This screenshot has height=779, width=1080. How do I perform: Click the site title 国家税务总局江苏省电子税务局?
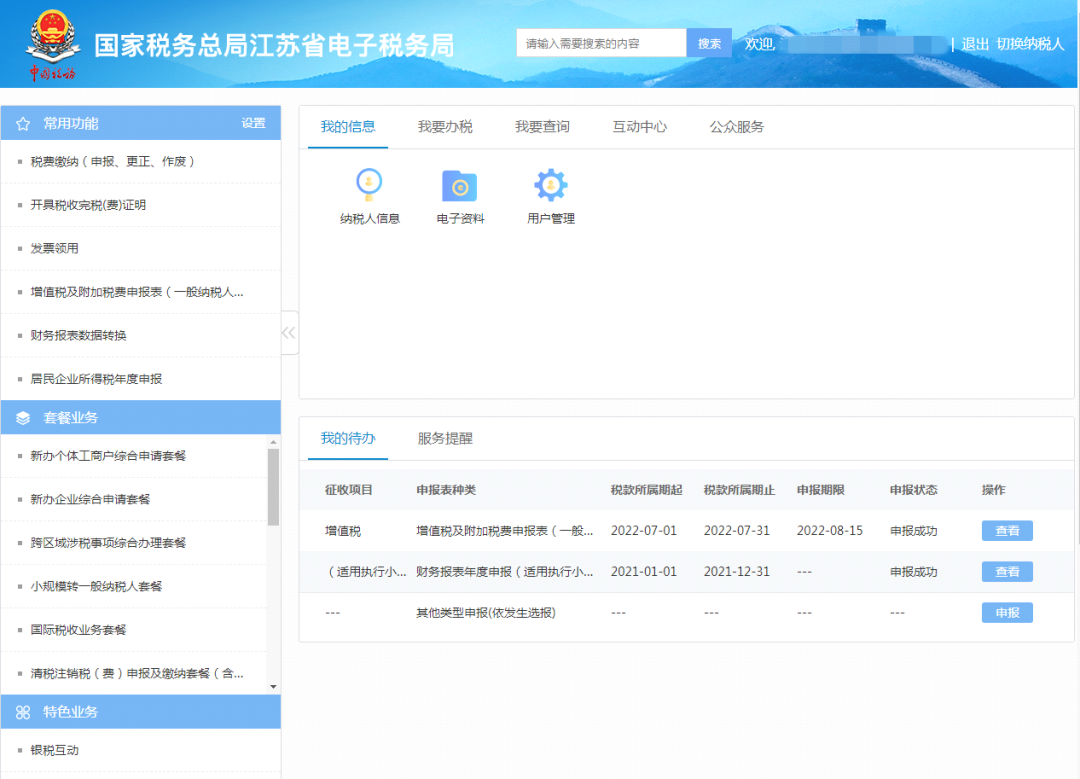coord(274,45)
